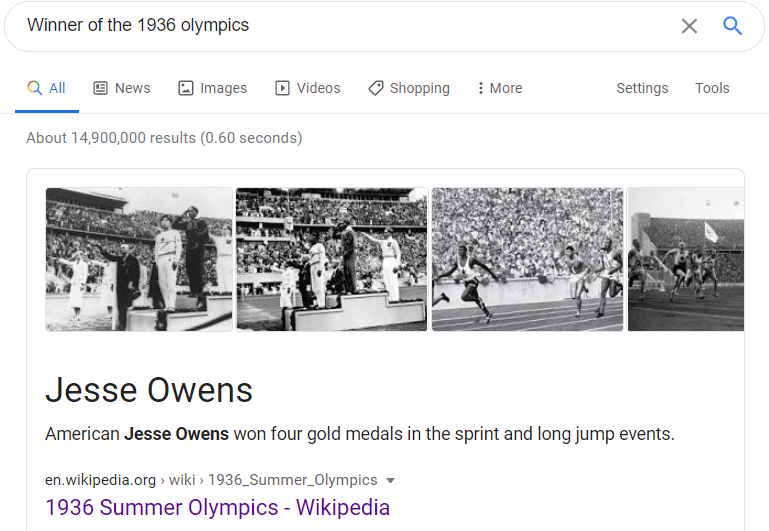769x531 pixels.
Task: Click the Images tab picture icon
Action: (x=186, y=88)
